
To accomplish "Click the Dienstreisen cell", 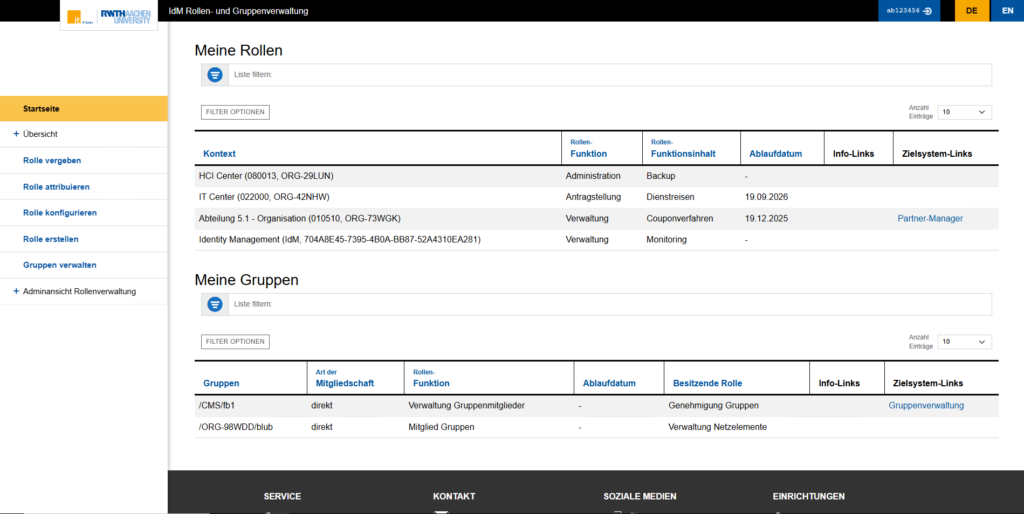I will pyautogui.click(x=670, y=197).
